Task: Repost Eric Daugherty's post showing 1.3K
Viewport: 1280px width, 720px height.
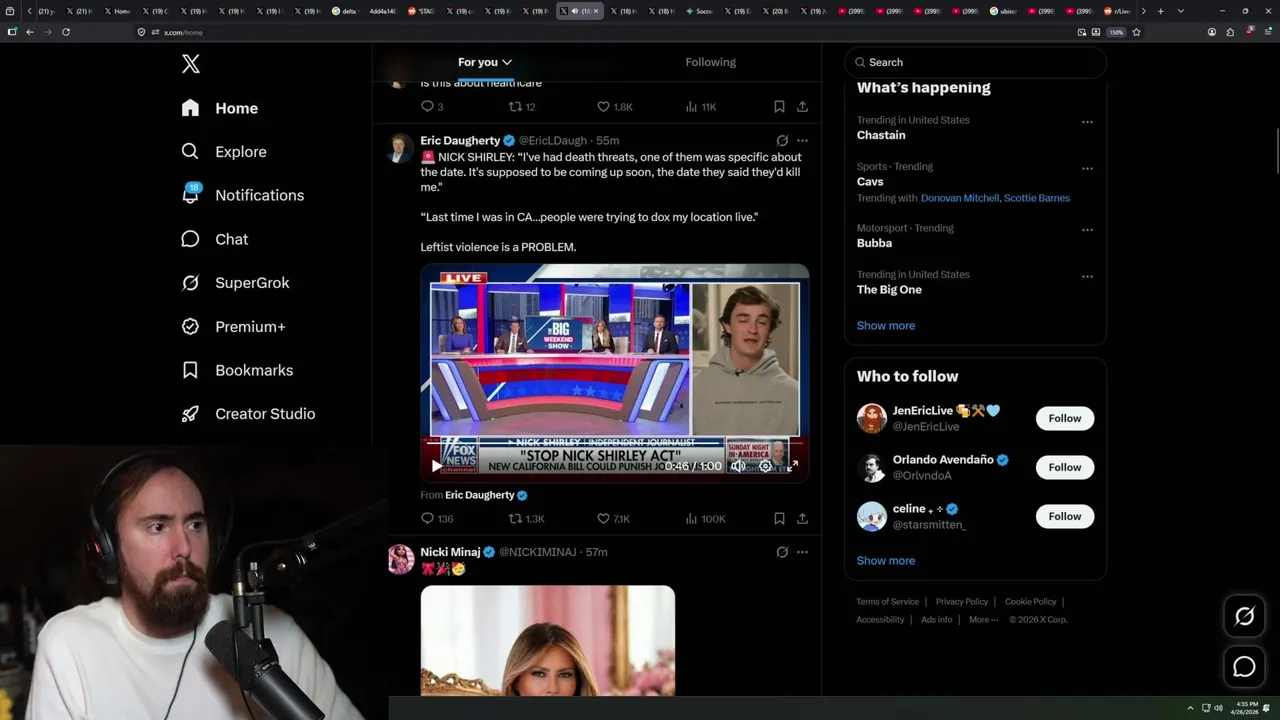Action: [x=527, y=519]
